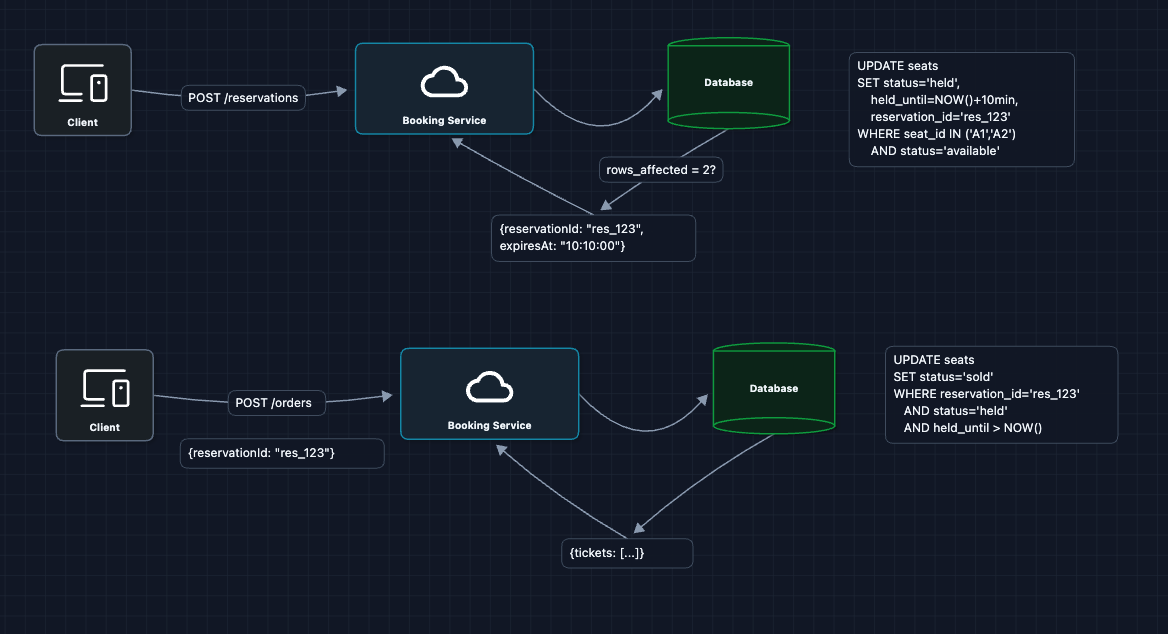Click the 'Client' text label in the reservations flow
The width and height of the screenshot is (1168, 634).
click(x=83, y=123)
